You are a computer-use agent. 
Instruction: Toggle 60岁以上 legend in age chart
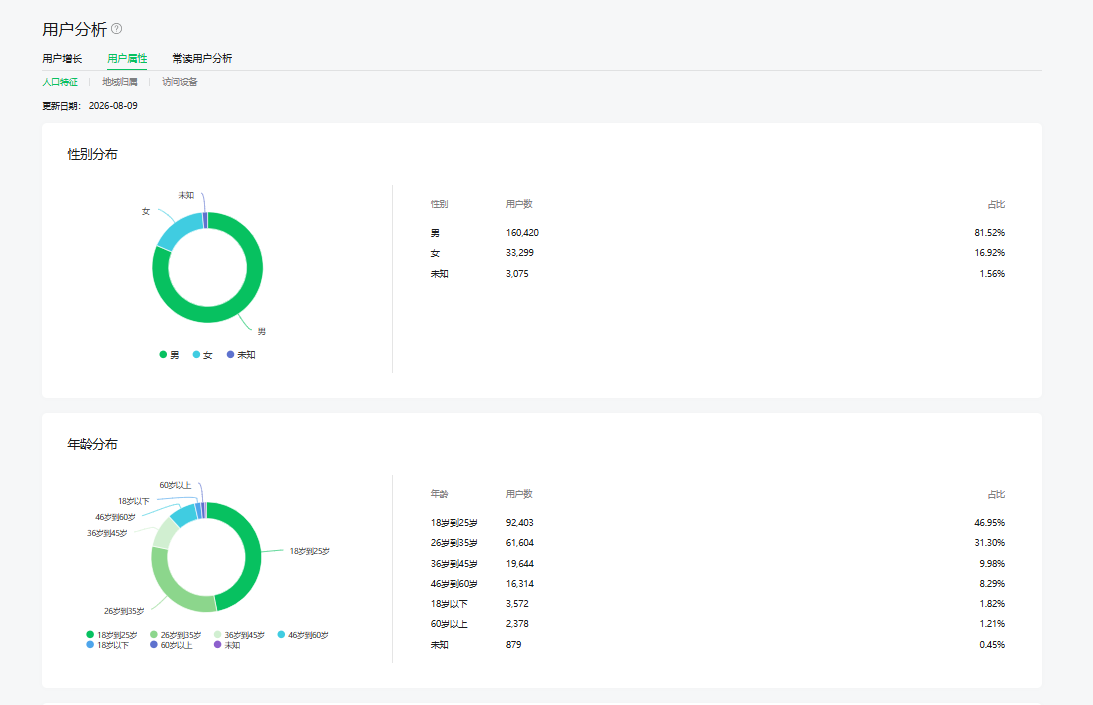click(x=171, y=646)
